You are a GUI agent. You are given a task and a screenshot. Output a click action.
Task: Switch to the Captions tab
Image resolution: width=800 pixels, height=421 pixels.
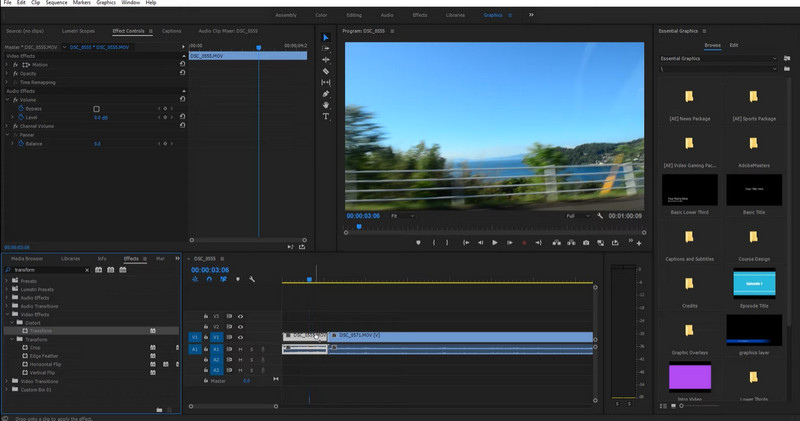[171, 31]
